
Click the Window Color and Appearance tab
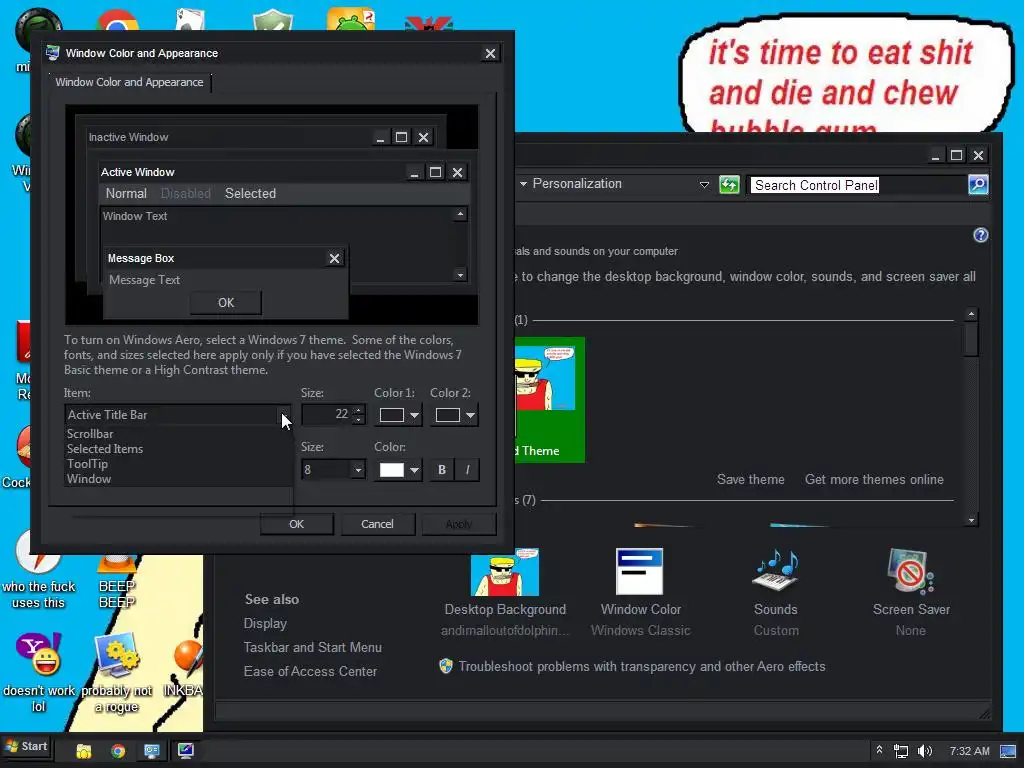pyautogui.click(x=129, y=82)
